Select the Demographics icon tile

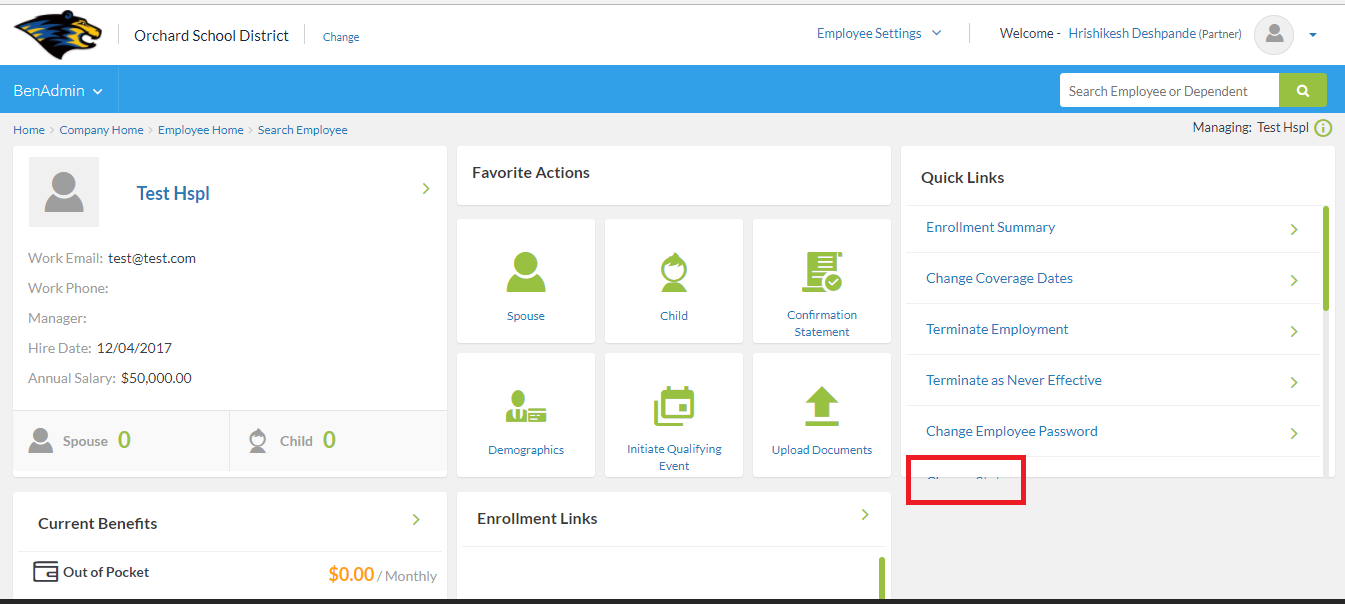click(x=526, y=407)
